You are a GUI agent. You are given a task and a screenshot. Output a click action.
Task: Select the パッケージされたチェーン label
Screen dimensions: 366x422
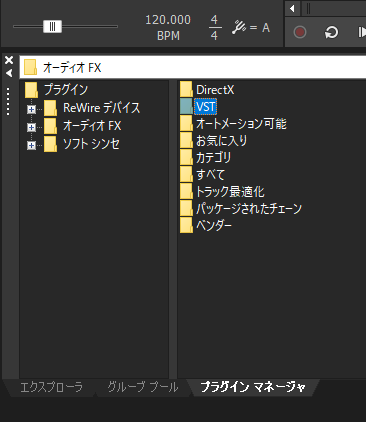249,209
